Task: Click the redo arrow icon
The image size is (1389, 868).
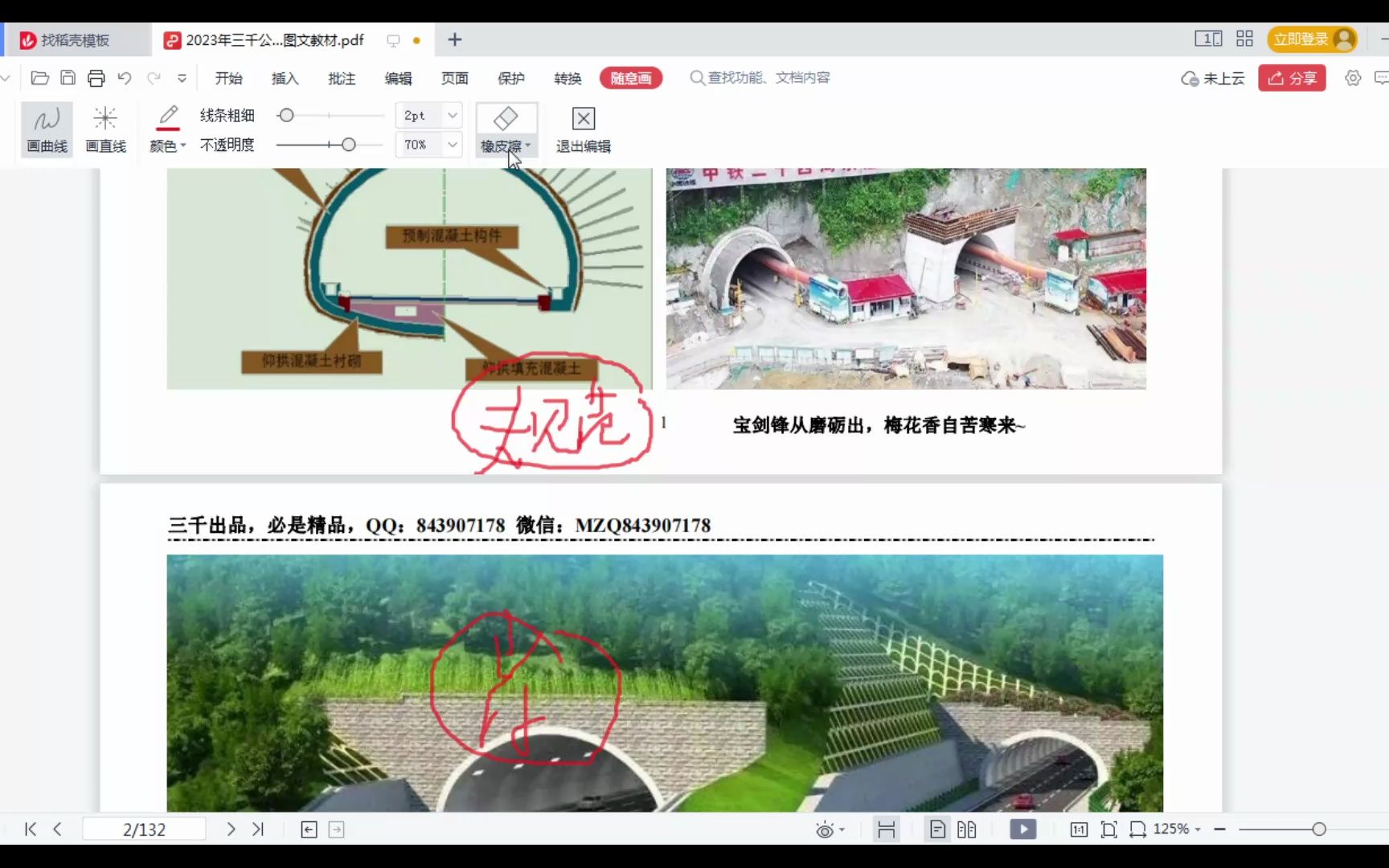Action: [x=154, y=78]
